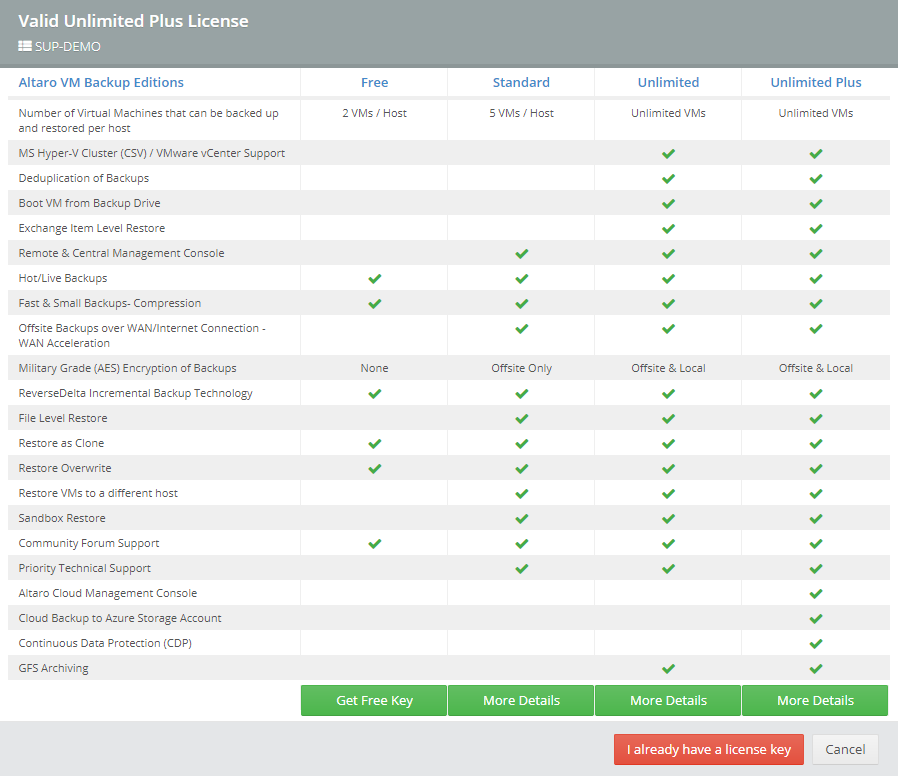Image resolution: width=898 pixels, height=776 pixels.
Task: Click the Remote & Central Management checkmark under Standard
Action: click(521, 253)
